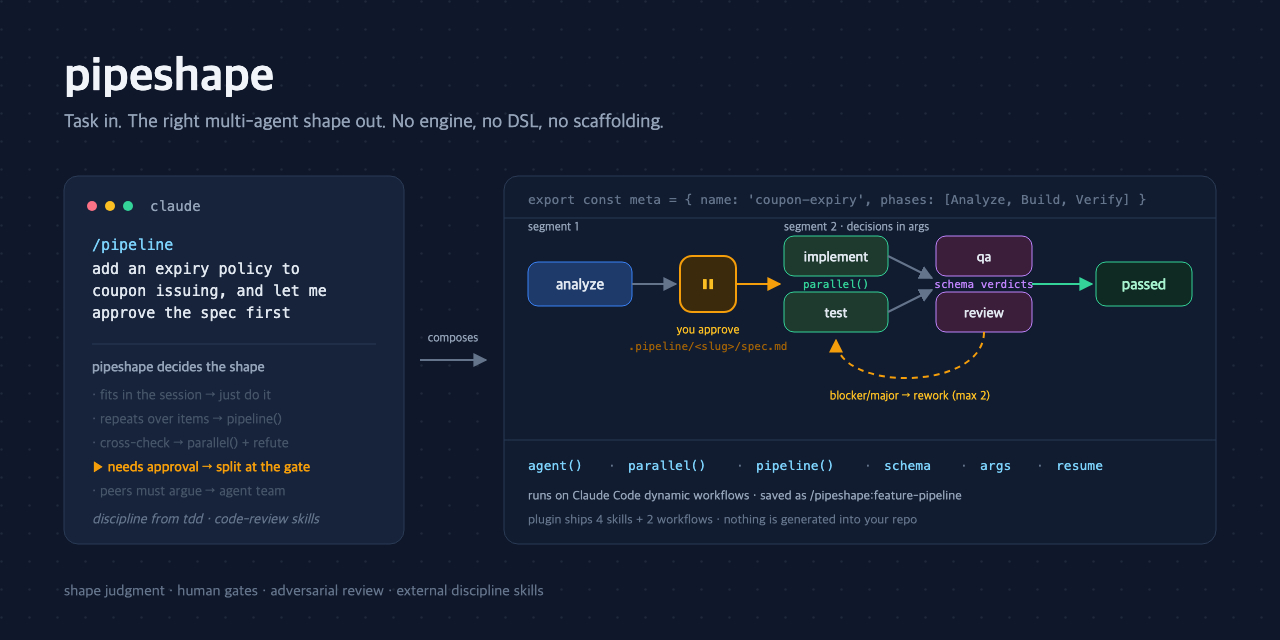Select the qa node
The image size is (1280, 640).
tap(984, 256)
